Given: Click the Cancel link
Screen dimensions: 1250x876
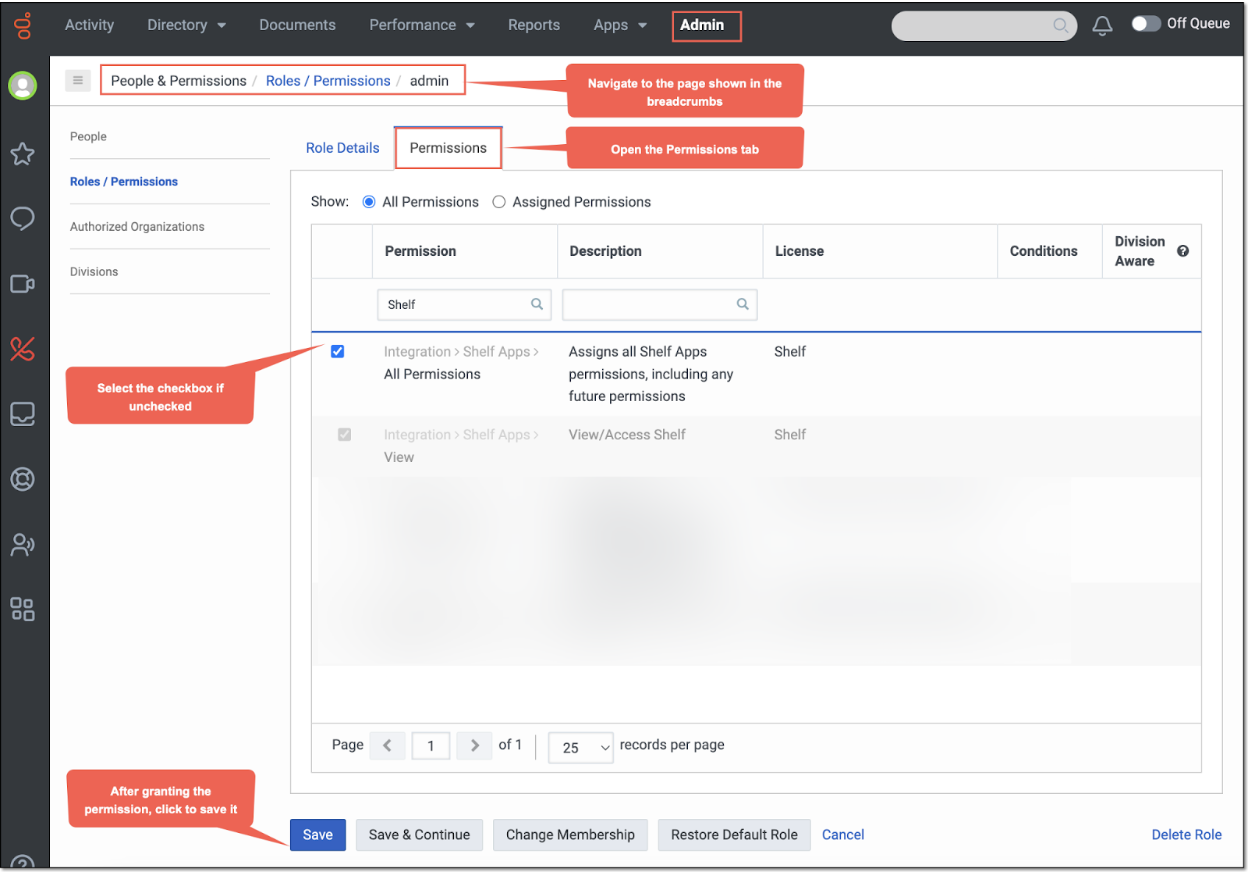Looking at the screenshot, I should click(x=843, y=835).
